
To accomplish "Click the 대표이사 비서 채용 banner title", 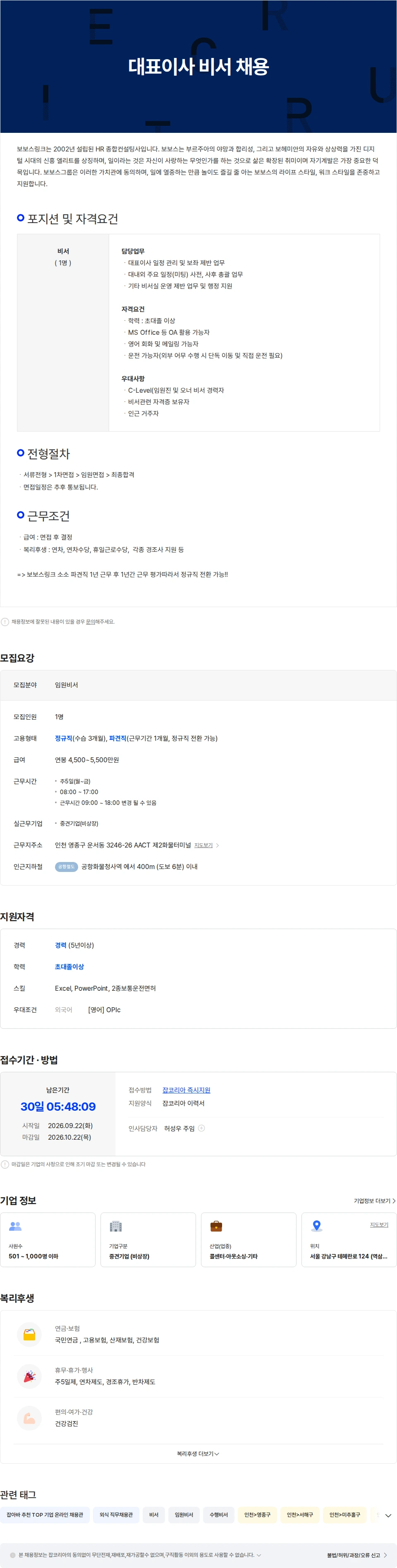I will 198,66.
